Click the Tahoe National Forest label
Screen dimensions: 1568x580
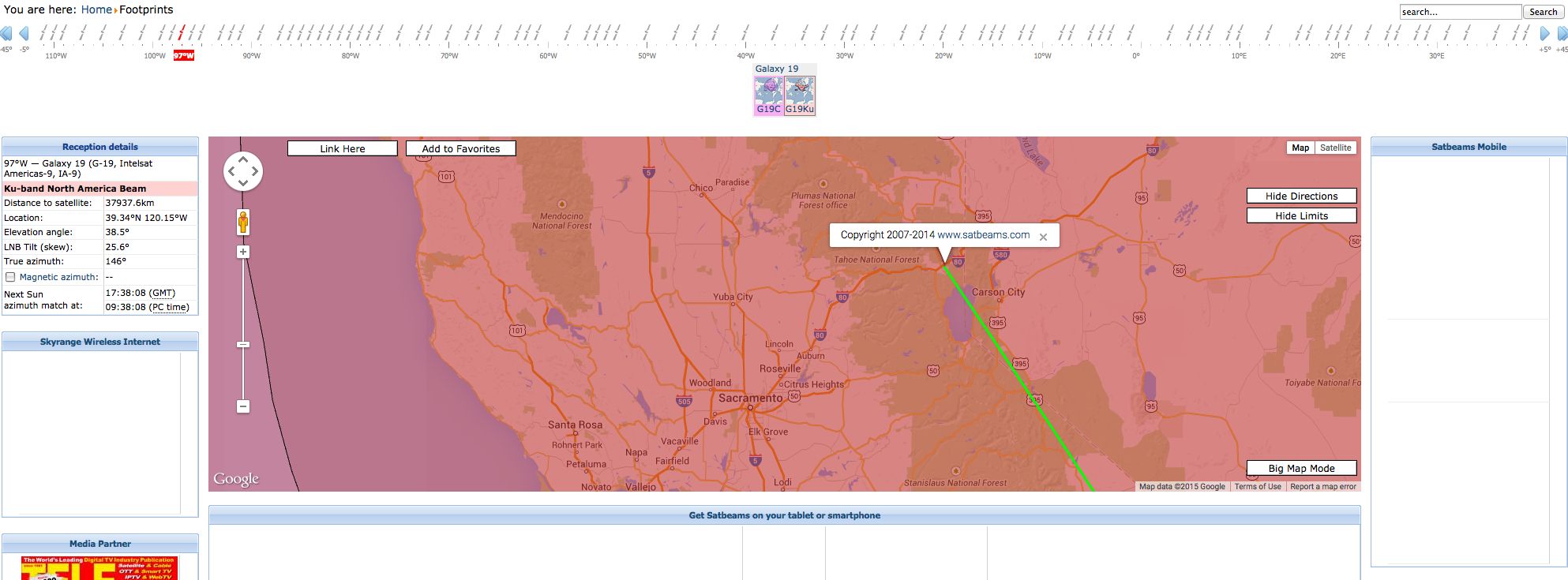[x=876, y=260]
